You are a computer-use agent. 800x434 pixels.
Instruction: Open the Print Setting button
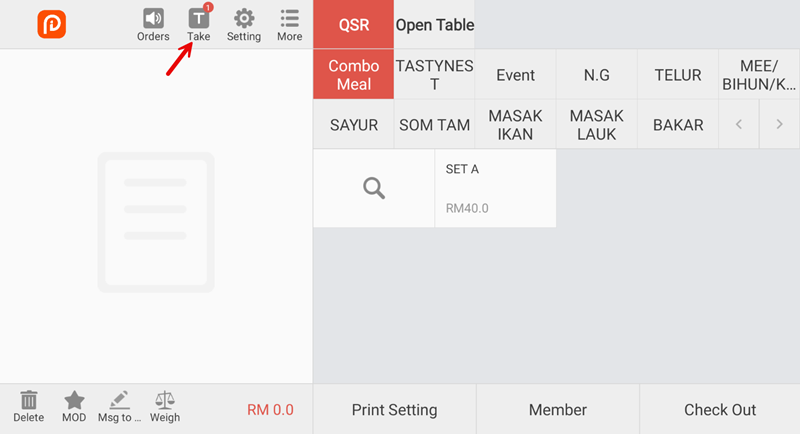(x=394, y=410)
